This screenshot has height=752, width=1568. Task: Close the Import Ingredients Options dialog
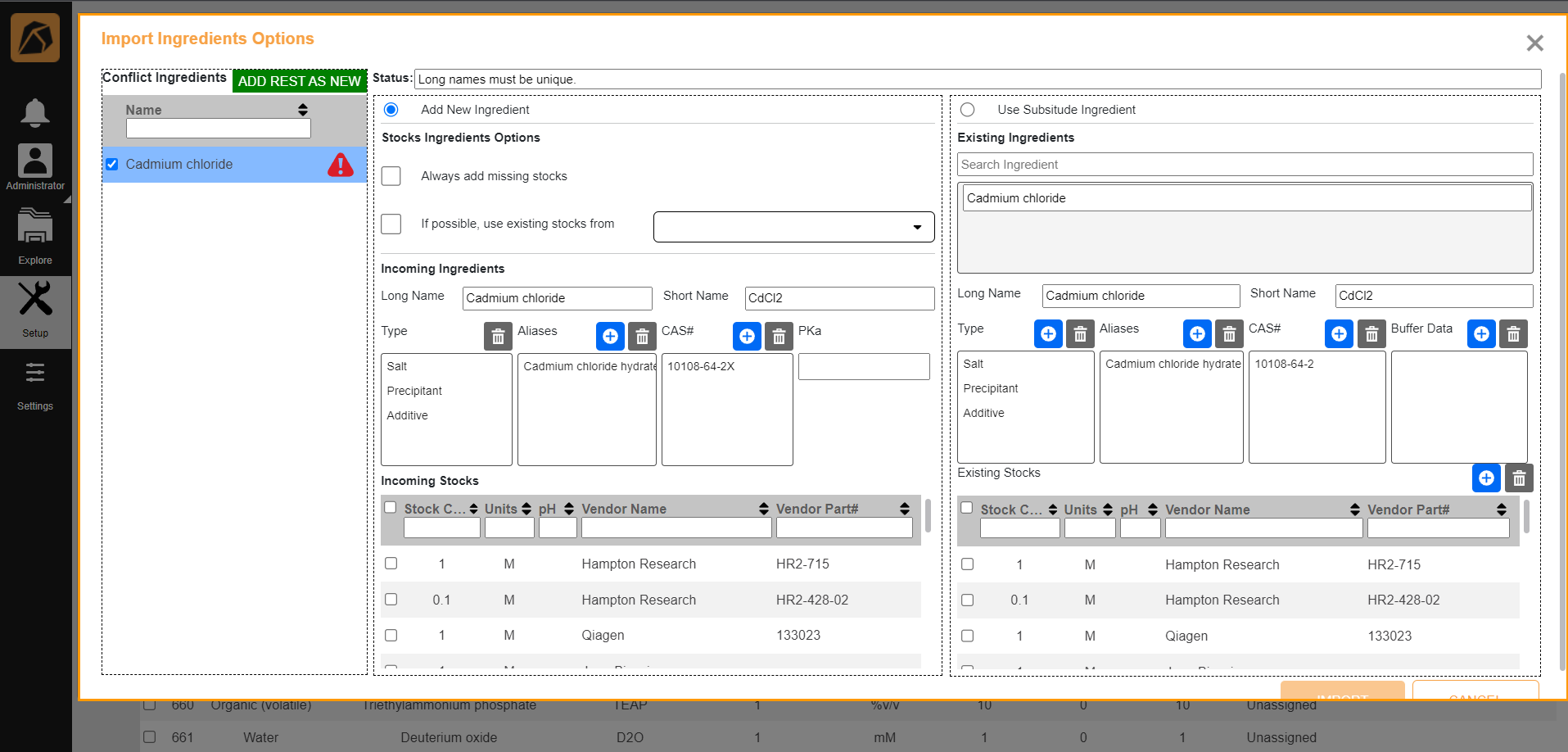point(1534,43)
